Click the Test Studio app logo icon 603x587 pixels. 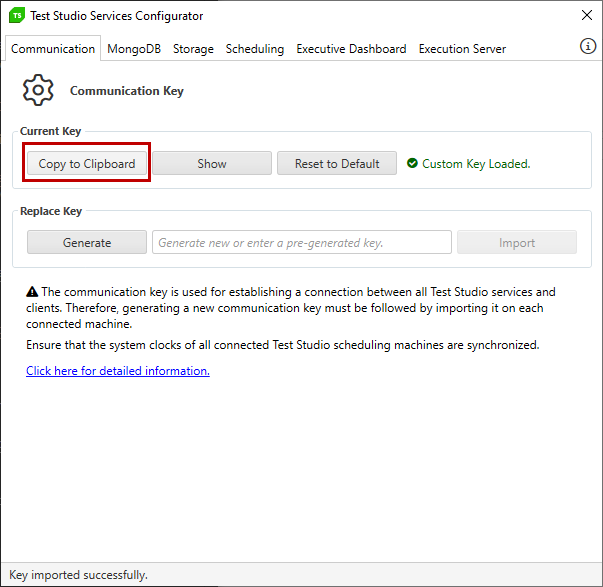(17, 16)
